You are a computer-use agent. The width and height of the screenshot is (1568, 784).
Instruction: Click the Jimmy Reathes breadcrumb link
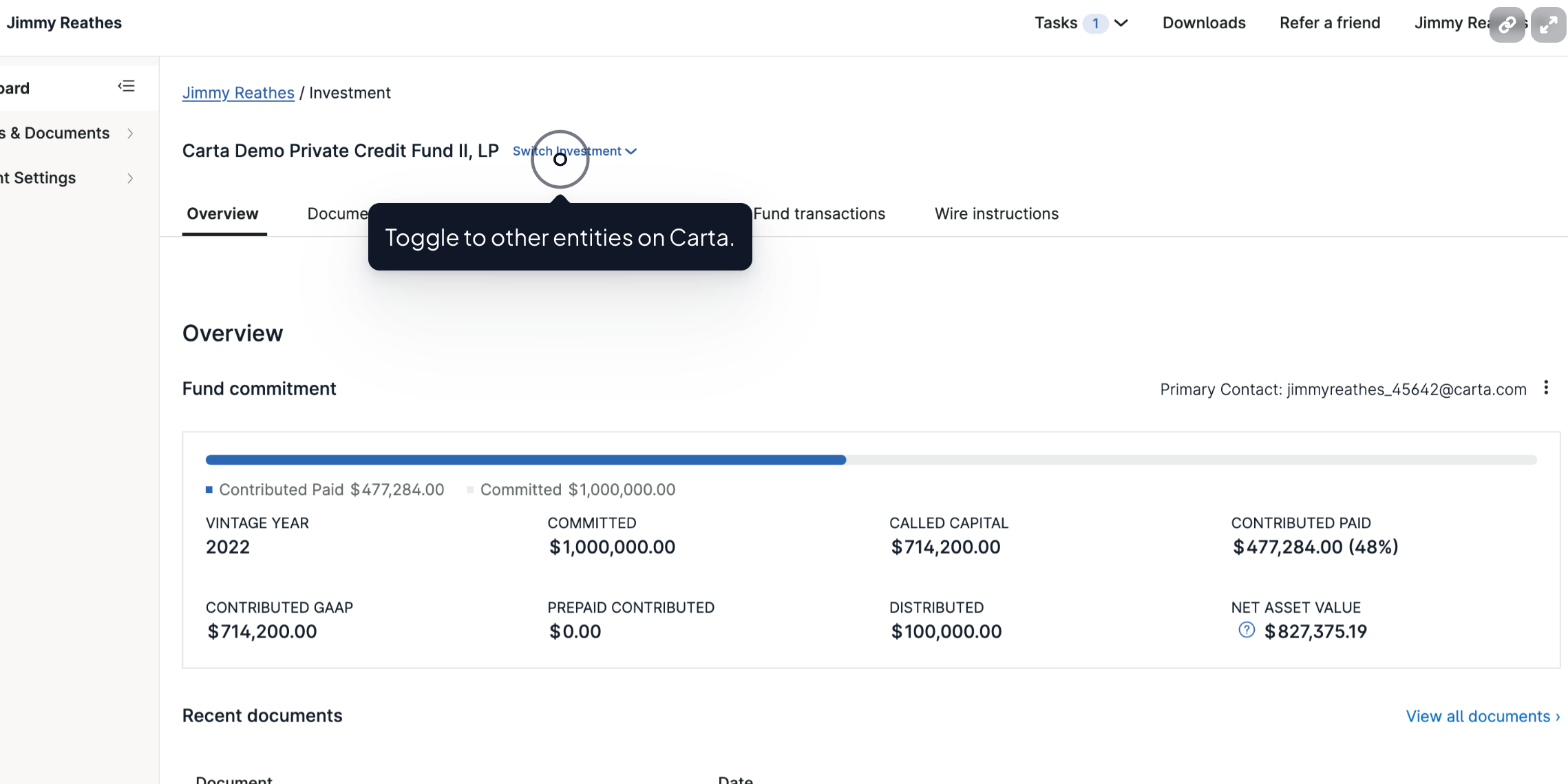tap(238, 93)
